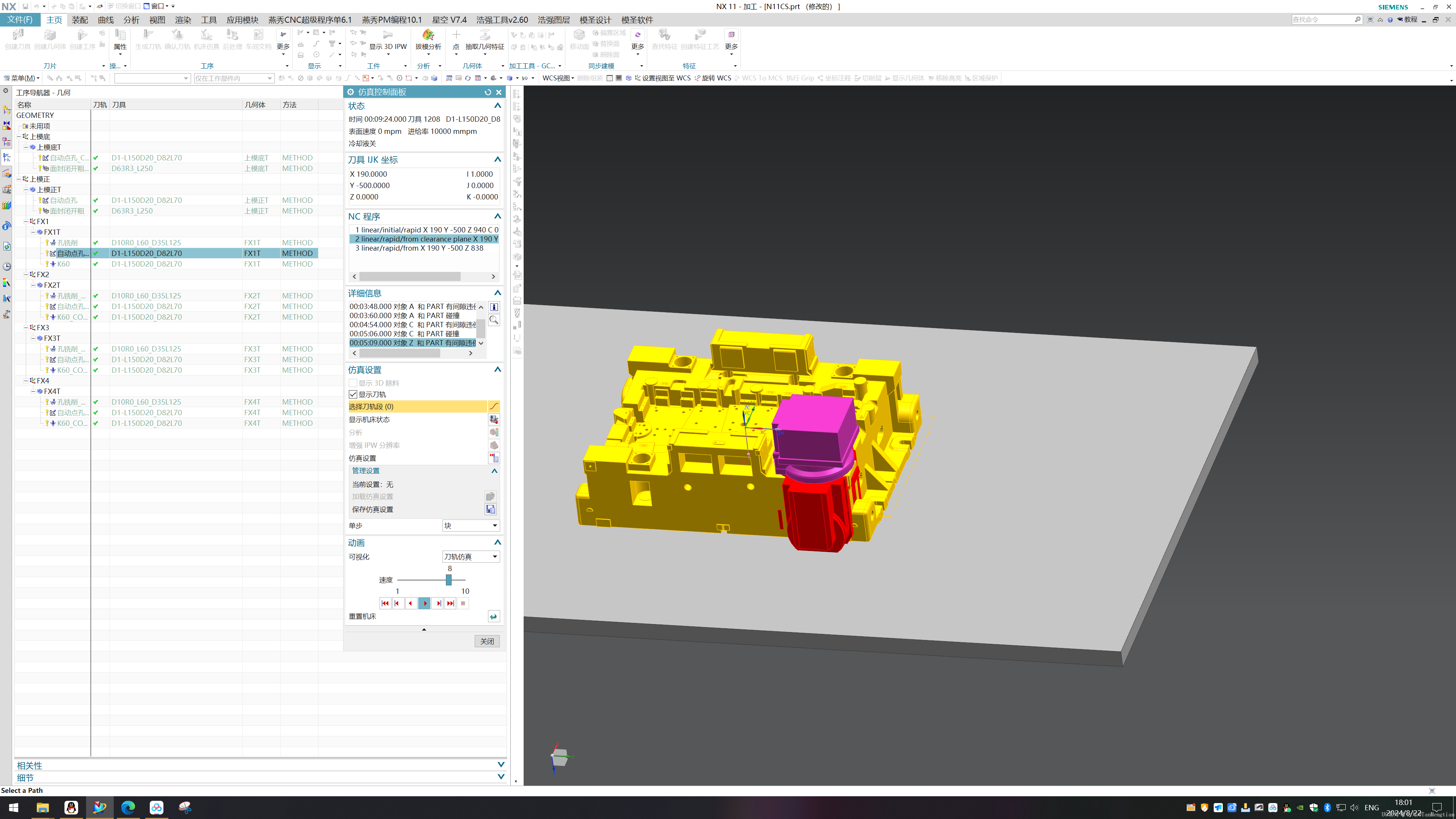
Task: Click the 重置机床 reset arrow icon
Action: [493, 616]
